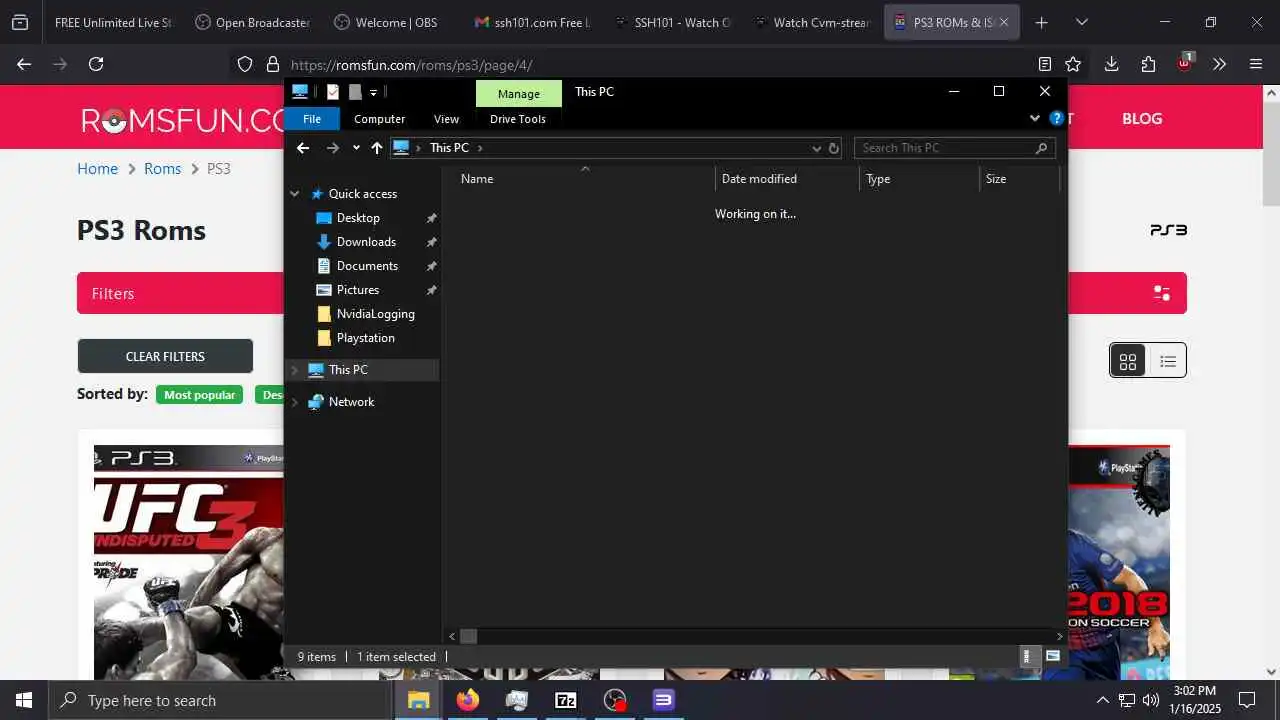Open the list all tabs dropdown
Screen dimensions: 1280x720
pyautogui.click(x=1081, y=22)
